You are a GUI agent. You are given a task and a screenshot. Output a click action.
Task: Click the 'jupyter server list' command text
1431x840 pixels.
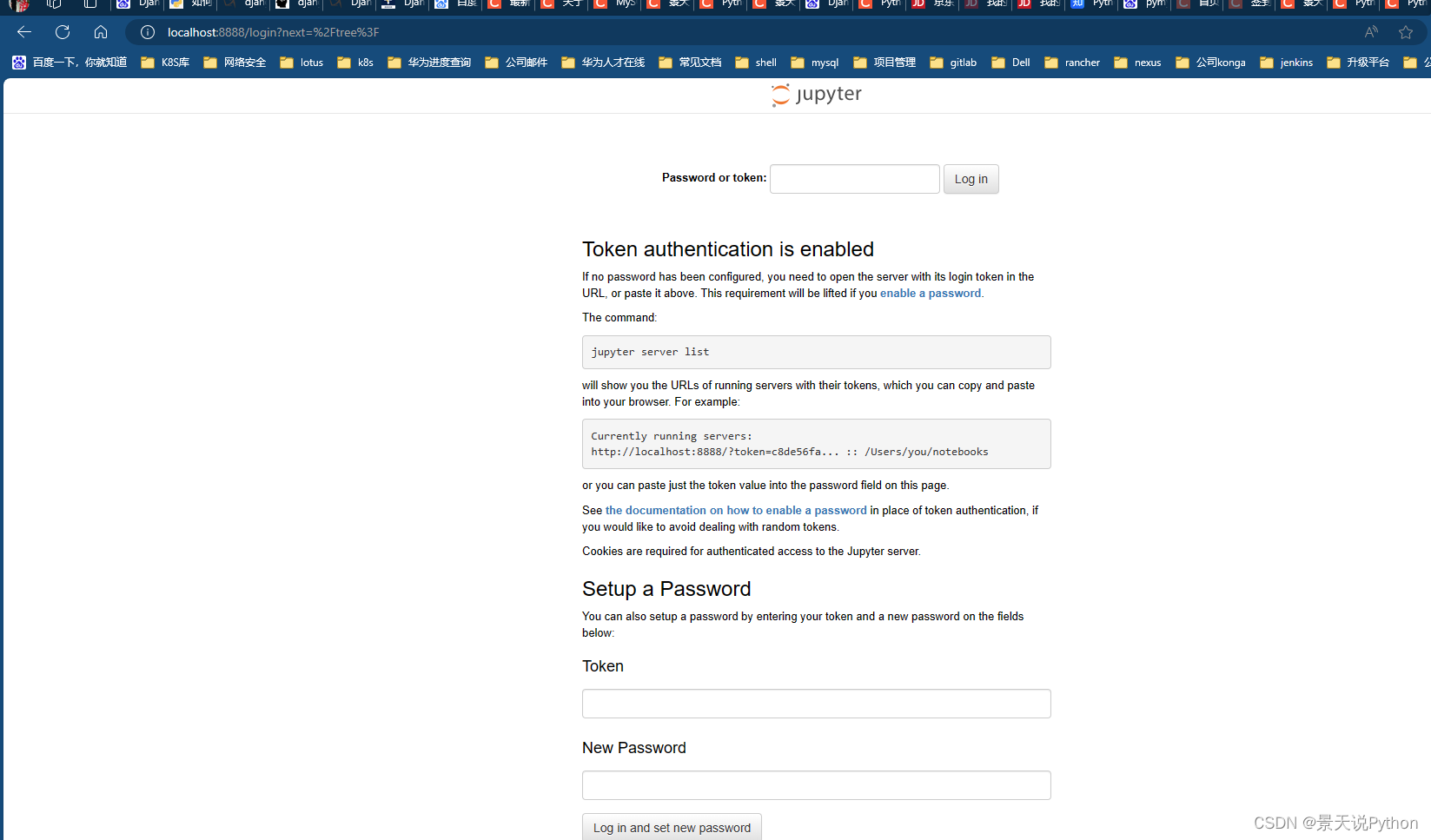(x=650, y=352)
